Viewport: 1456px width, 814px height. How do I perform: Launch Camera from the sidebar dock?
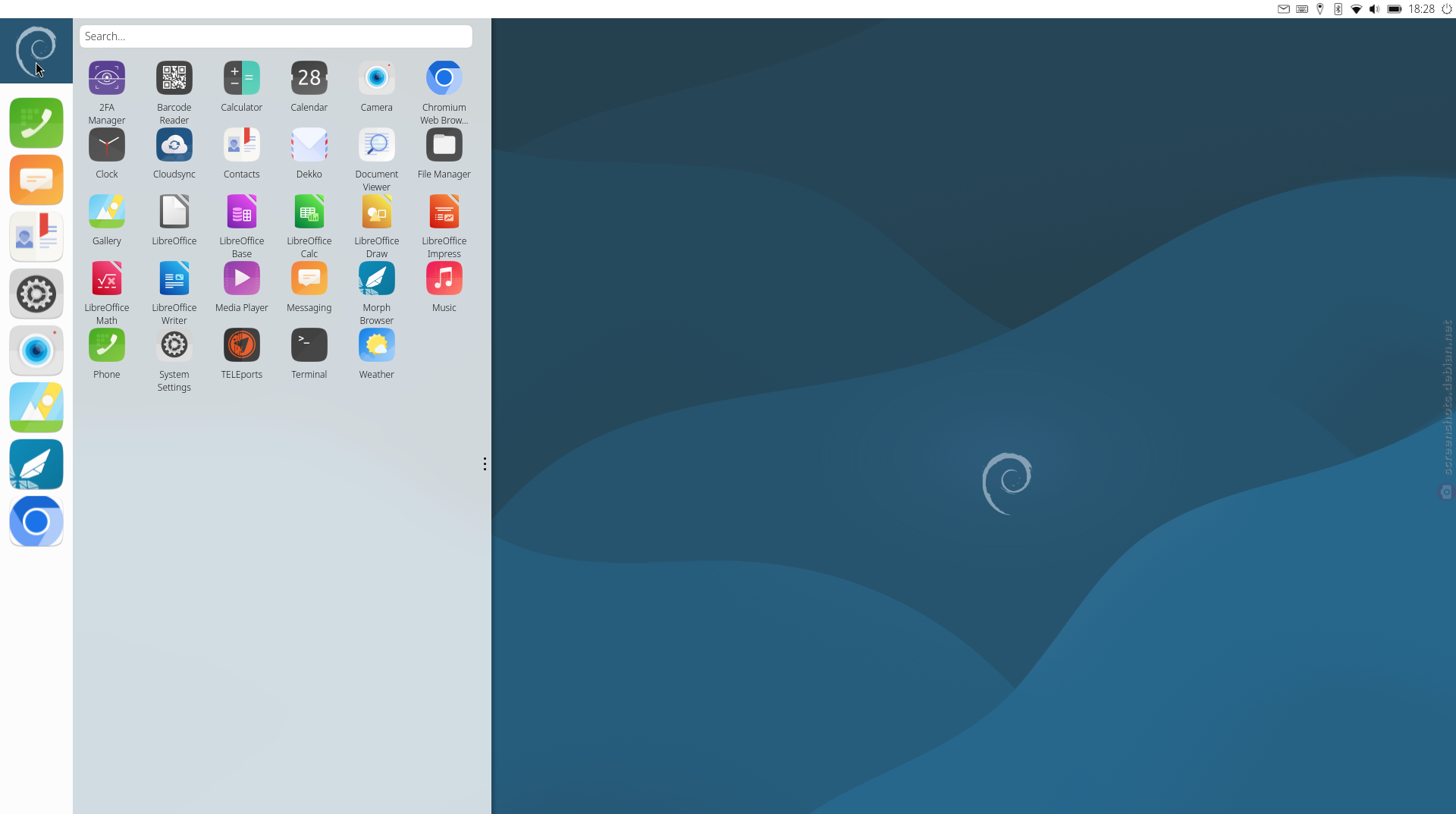[36, 350]
